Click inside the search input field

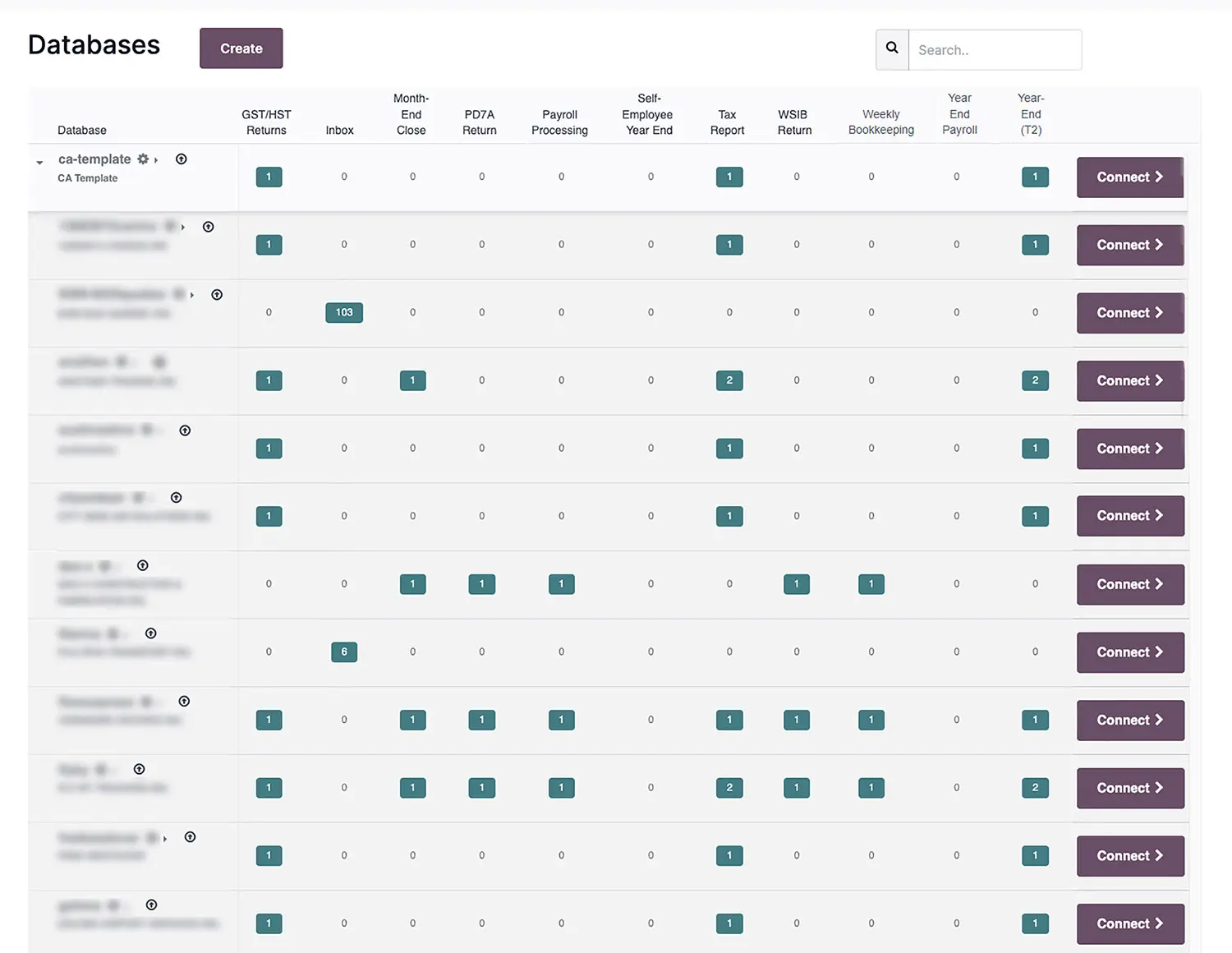point(994,49)
